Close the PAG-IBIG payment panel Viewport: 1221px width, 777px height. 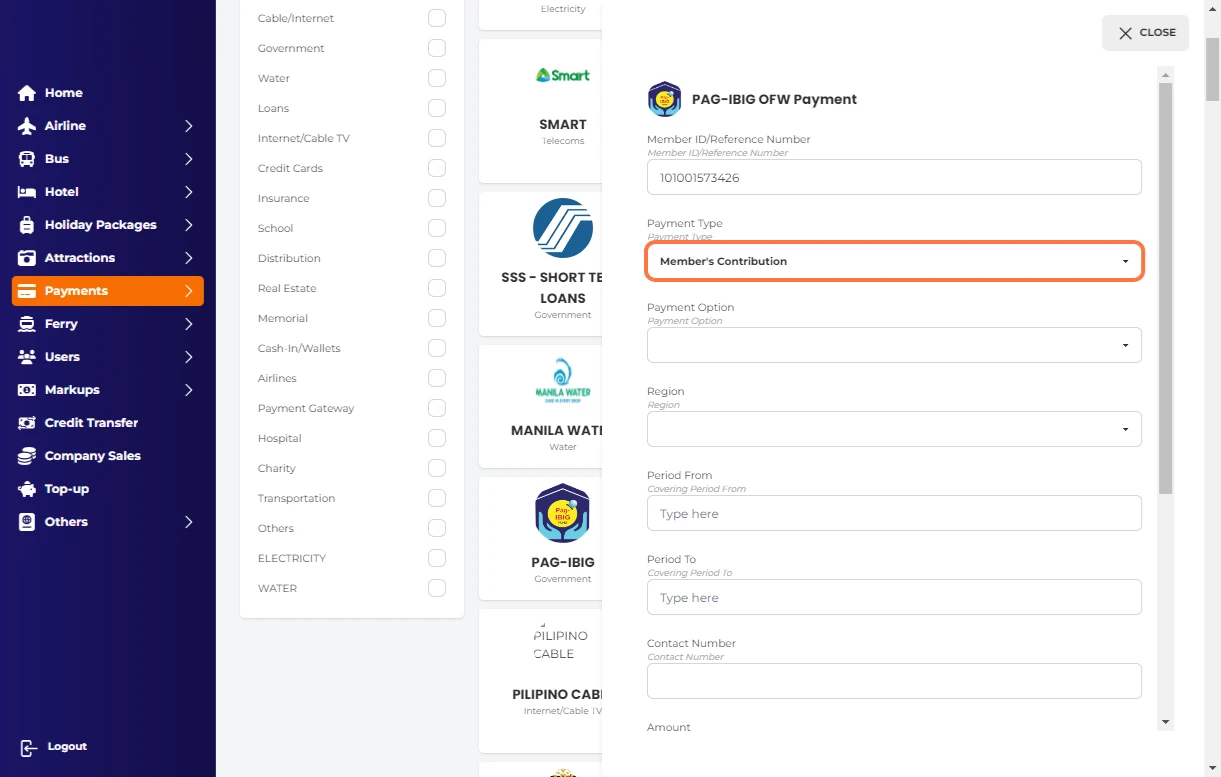tap(1145, 33)
